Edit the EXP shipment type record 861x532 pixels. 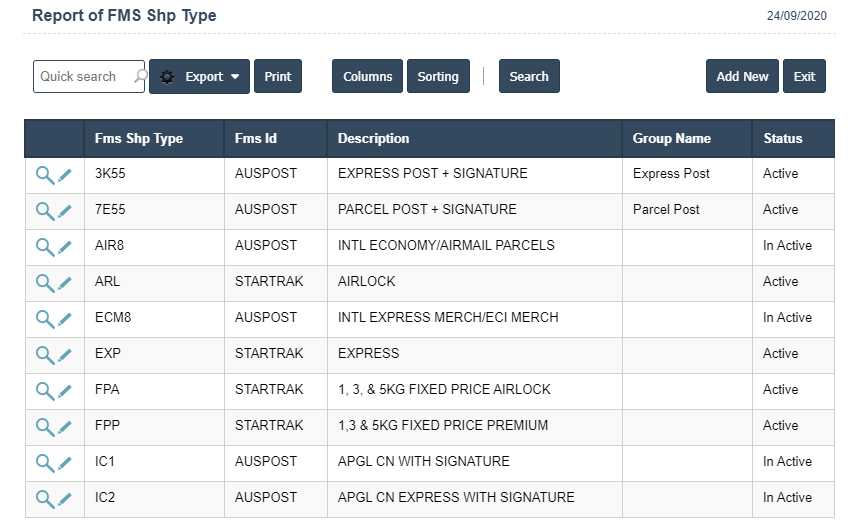click(65, 355)
